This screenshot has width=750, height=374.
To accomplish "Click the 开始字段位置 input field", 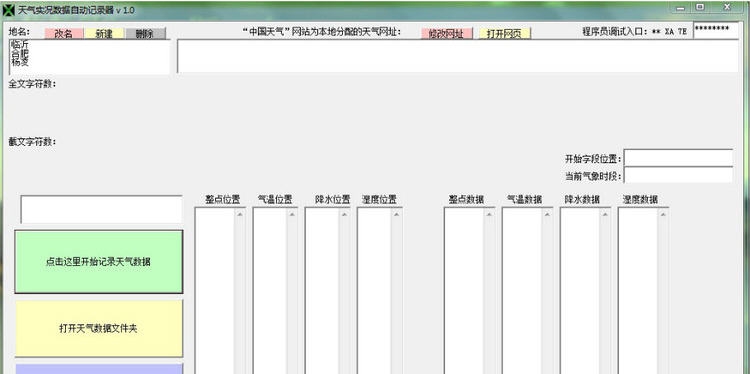I will [x=678, y=158].
